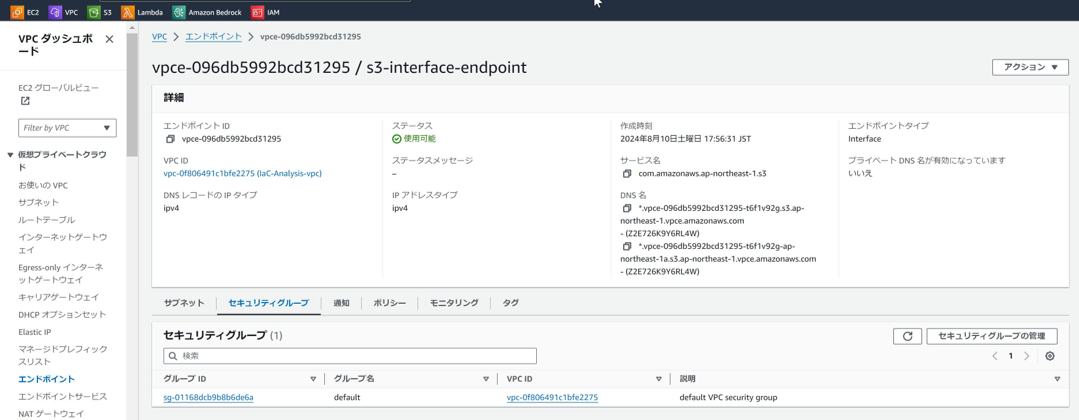Switch to the サブネット tab

tap(184, 303)
